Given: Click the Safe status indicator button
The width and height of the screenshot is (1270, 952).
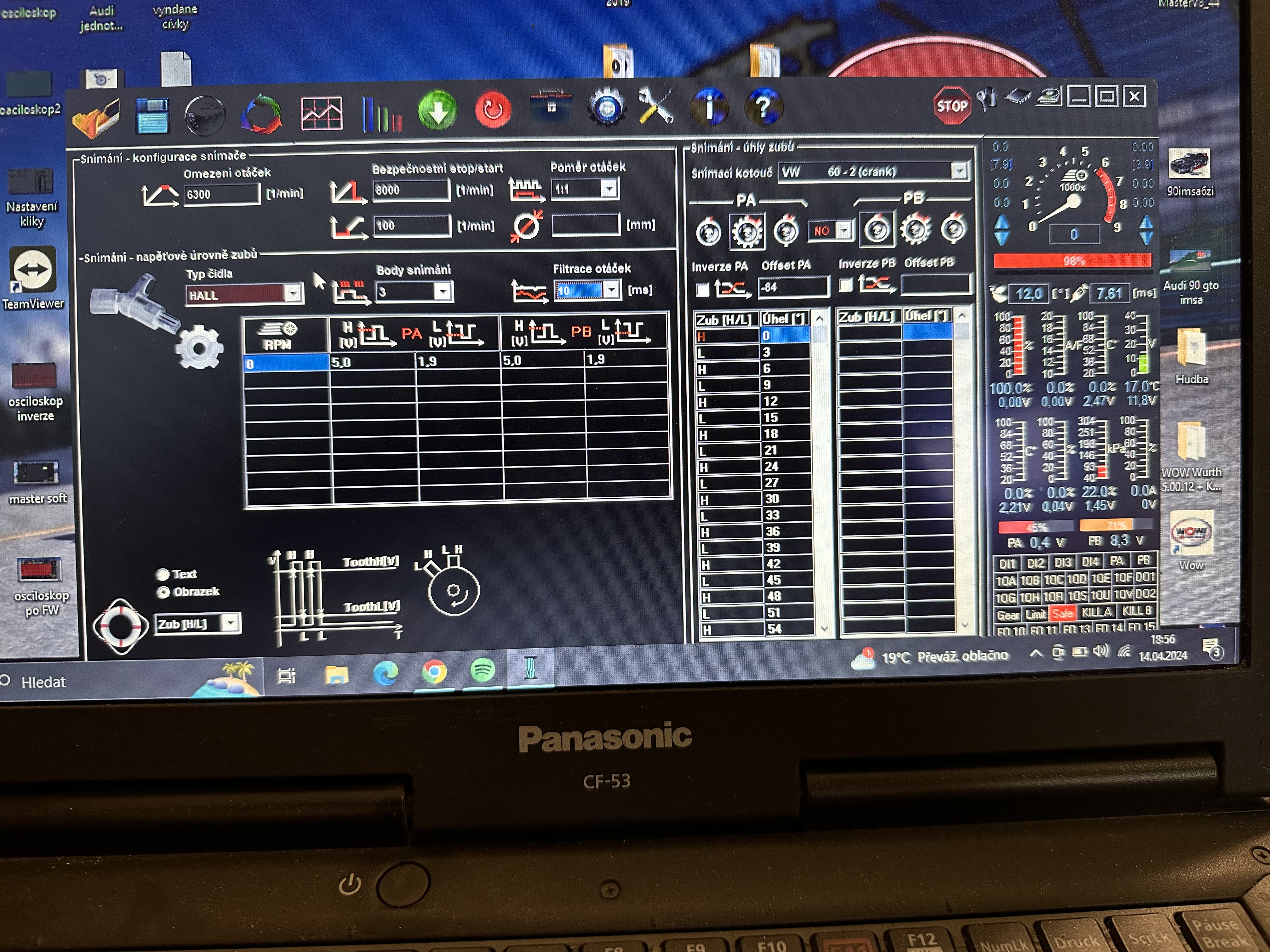Looking at the screenshot, I should 1062,614.
